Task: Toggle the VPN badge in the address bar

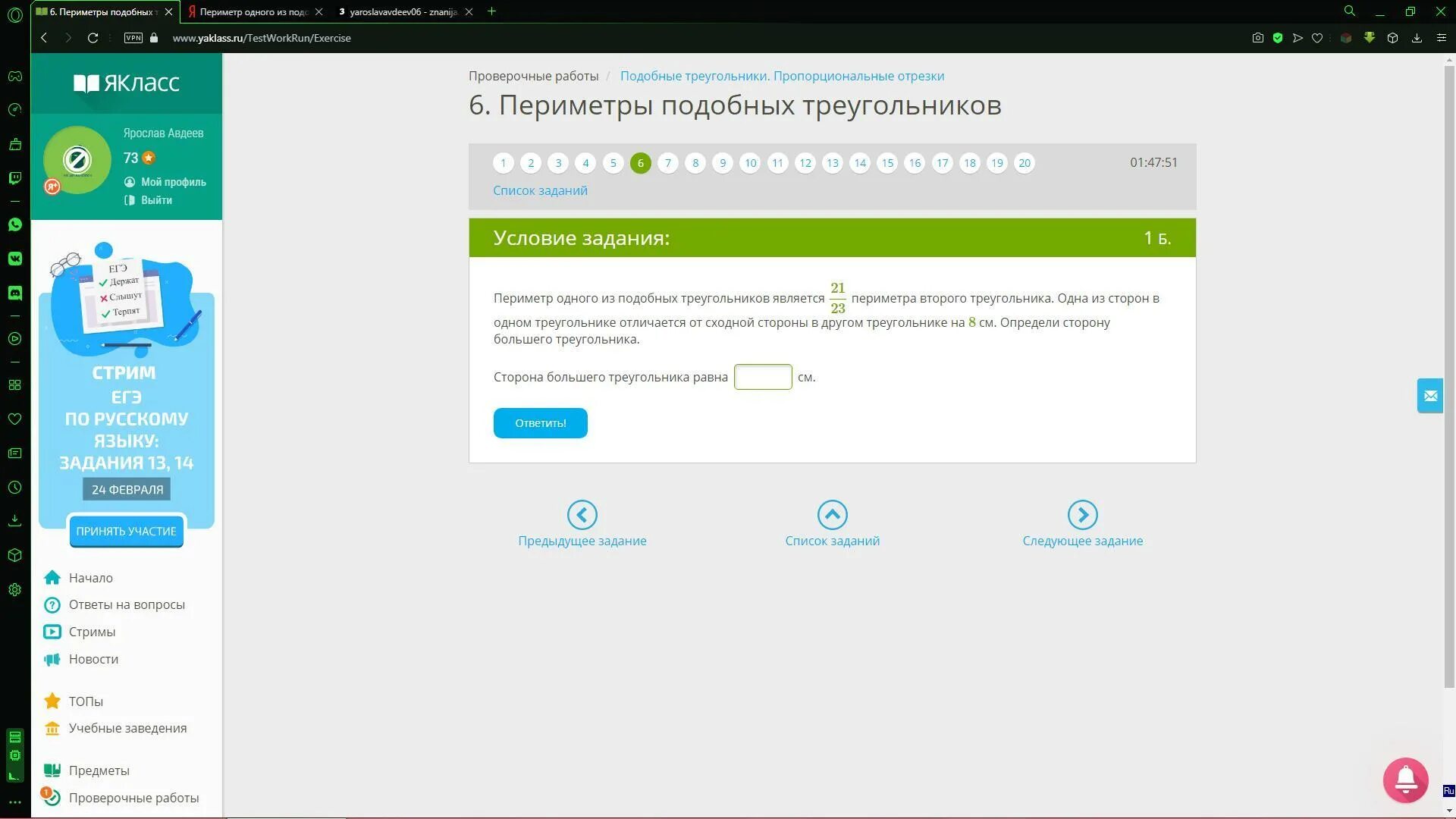Action: click(x=133, y=38)
